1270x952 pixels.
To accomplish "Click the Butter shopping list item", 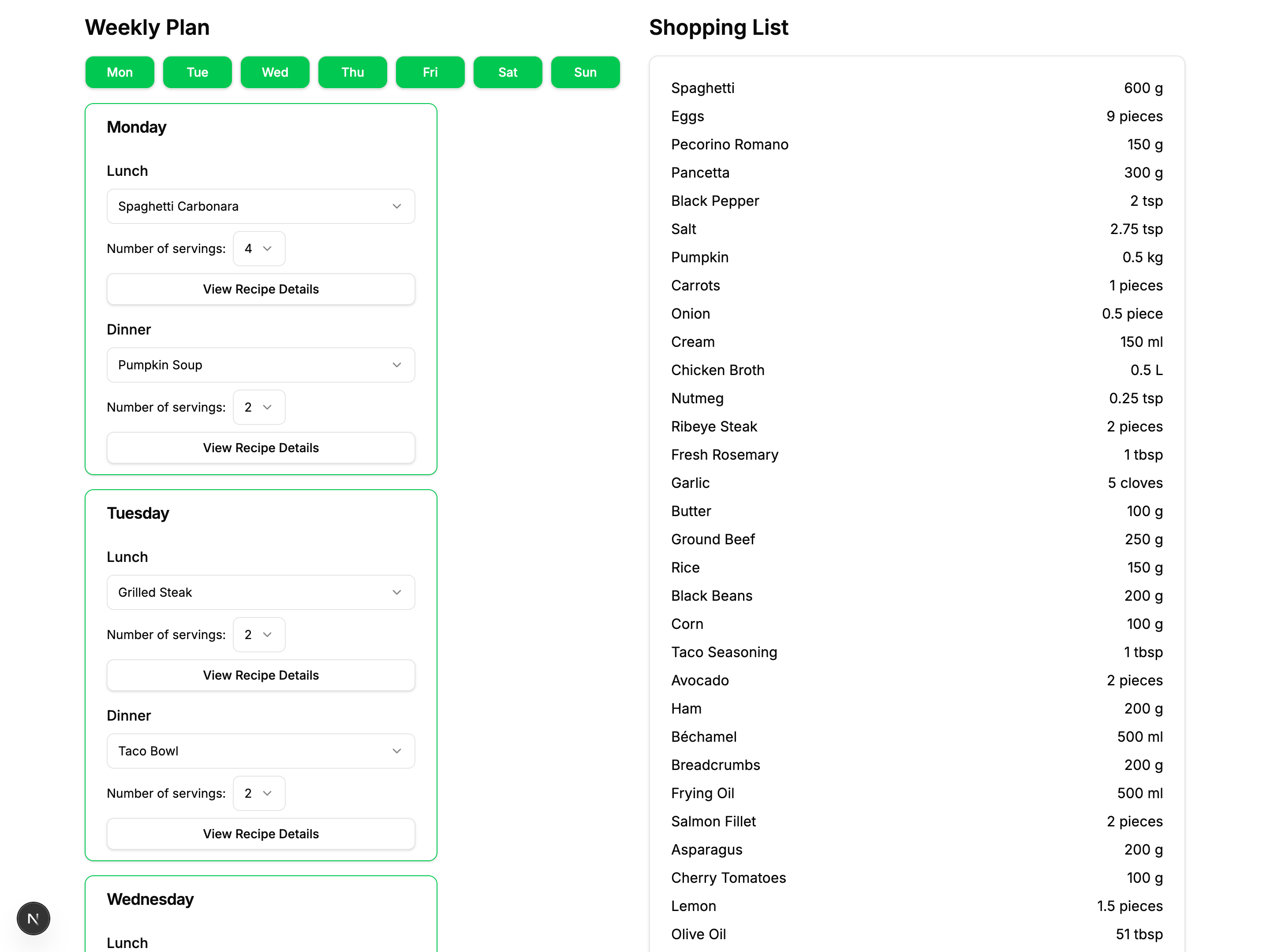I will (x=916, y=511).
